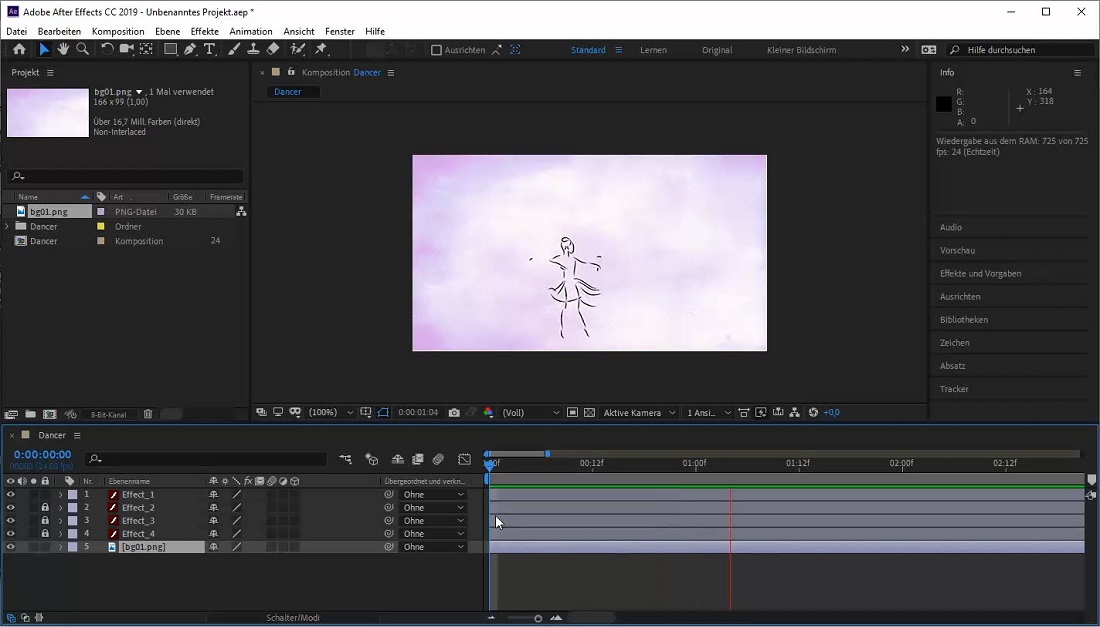Screen dimensions: 1100x627
Task: Switch to the Lernen workspace
Action: pyautogui.click(x=653, y=50)
